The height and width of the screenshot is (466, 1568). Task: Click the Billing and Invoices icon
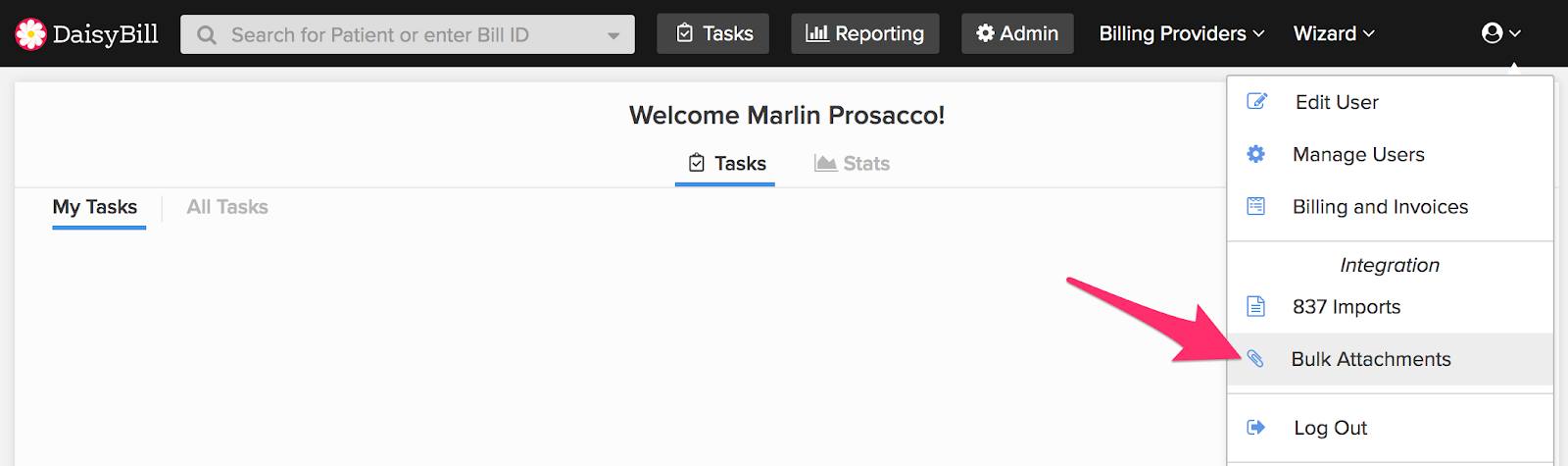pos(1255,206)
